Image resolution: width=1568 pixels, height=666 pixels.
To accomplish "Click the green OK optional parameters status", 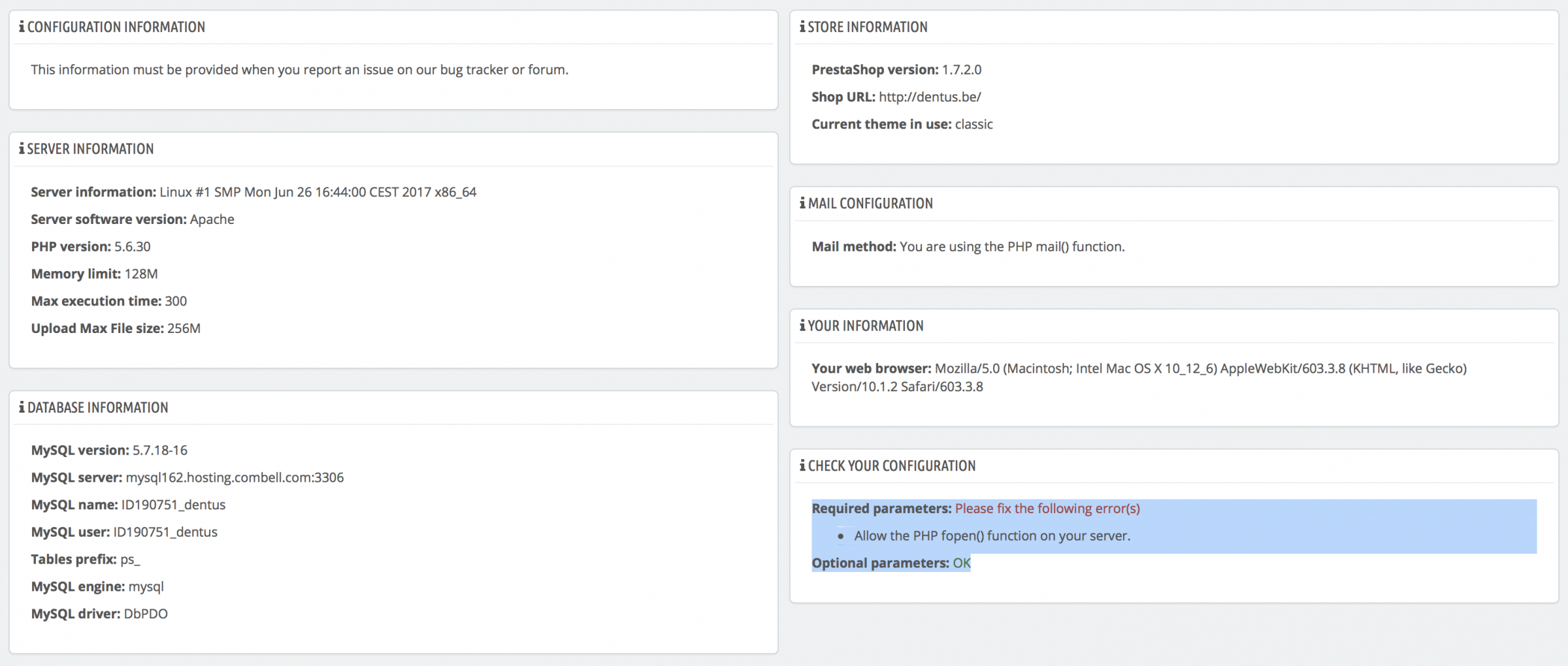I will coord(961,563).
